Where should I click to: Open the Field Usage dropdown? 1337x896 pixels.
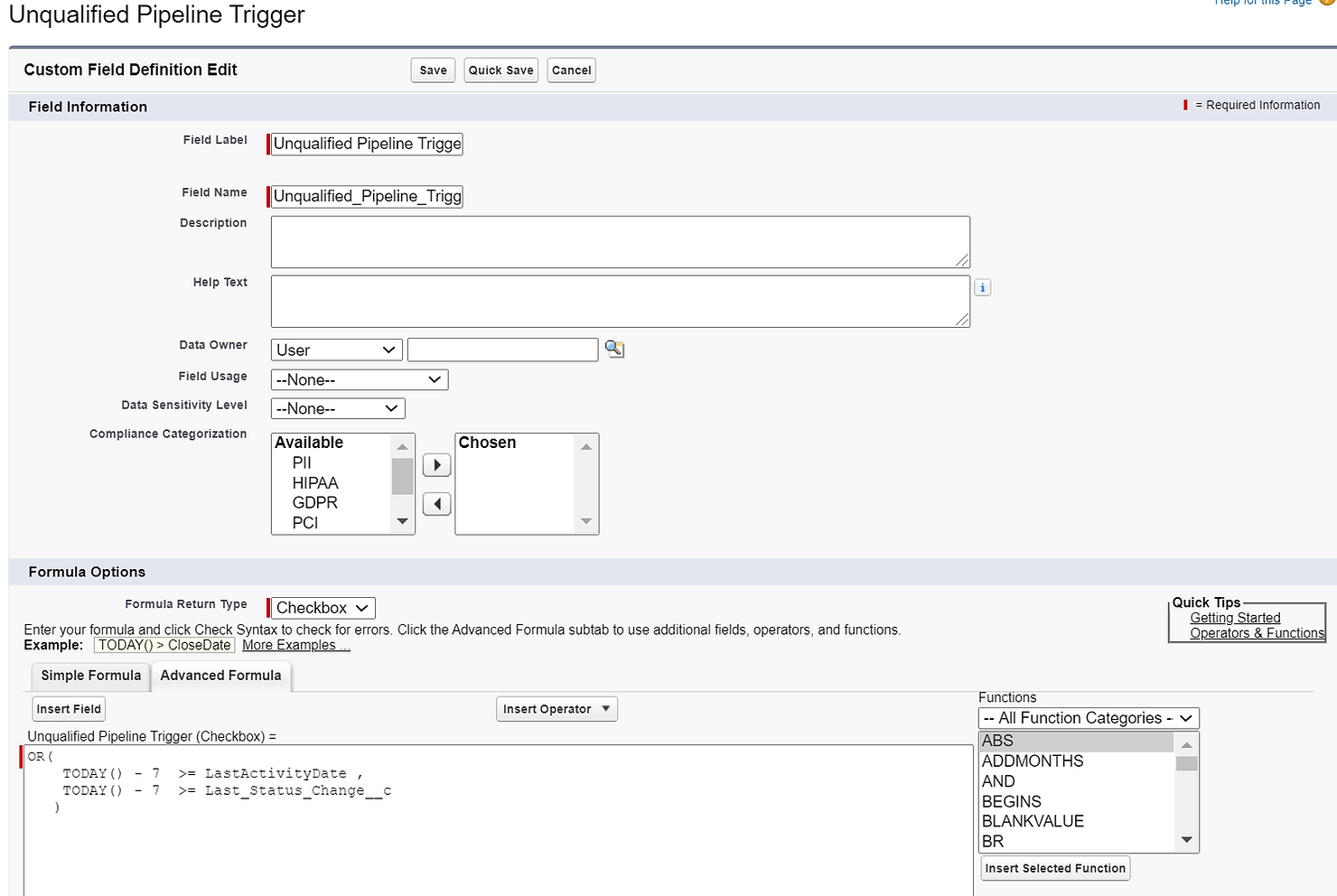[359, 379]
